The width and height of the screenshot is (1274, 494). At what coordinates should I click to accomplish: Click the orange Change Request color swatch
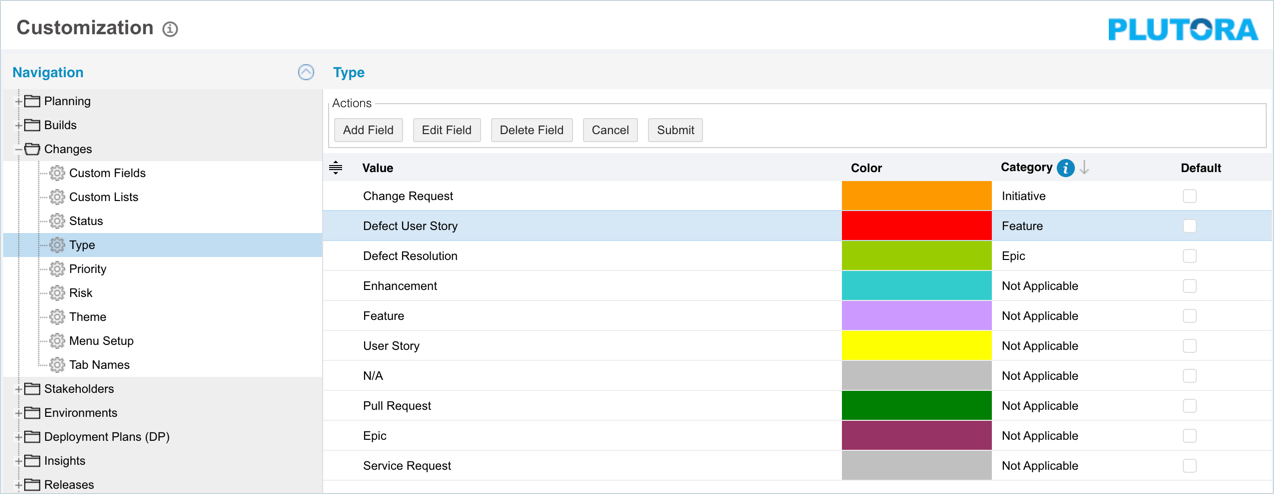[x=916, y=196]
